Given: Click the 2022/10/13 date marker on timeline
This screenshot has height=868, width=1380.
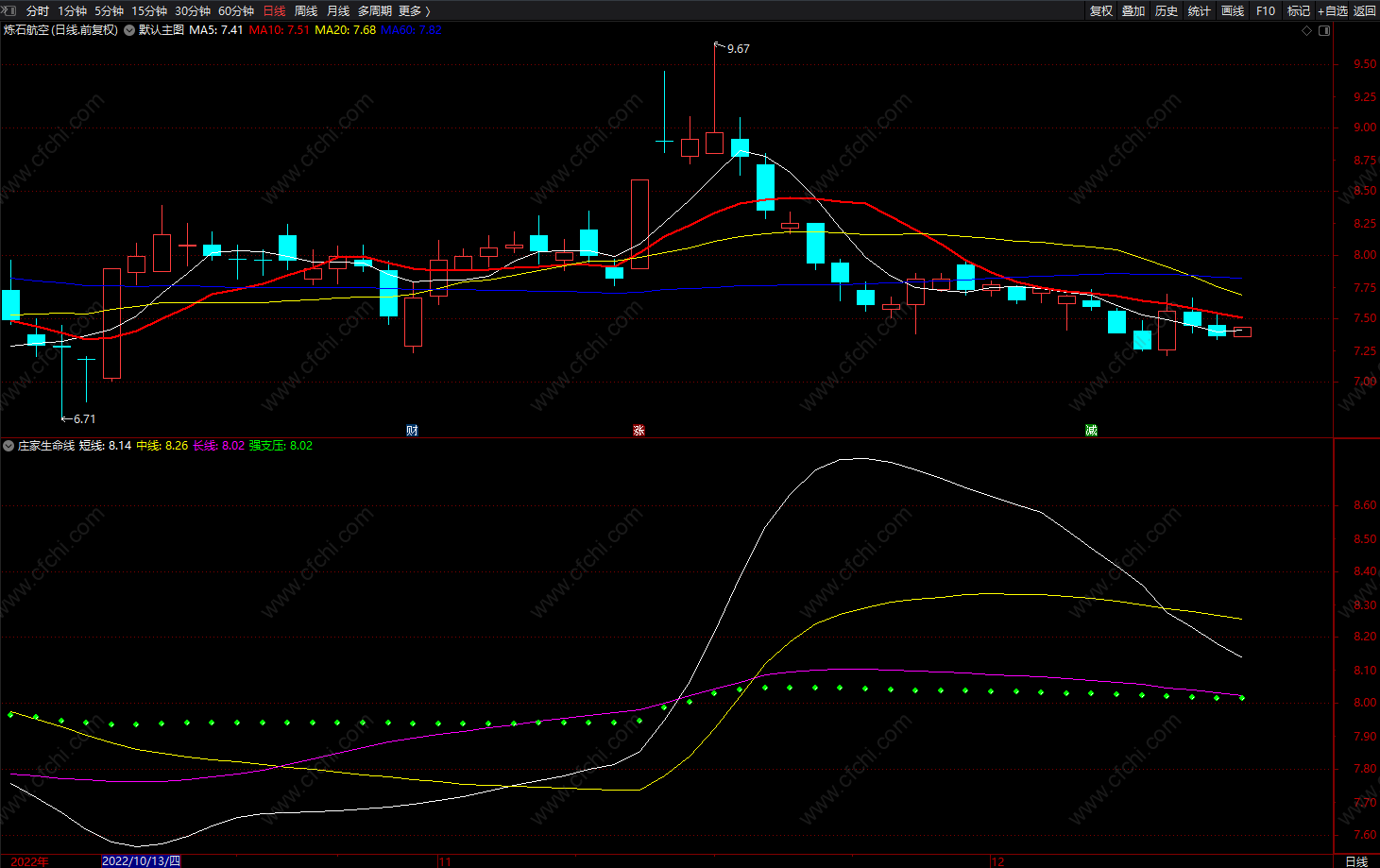Looking at the screenshot, I should click(x=141, y=861).
